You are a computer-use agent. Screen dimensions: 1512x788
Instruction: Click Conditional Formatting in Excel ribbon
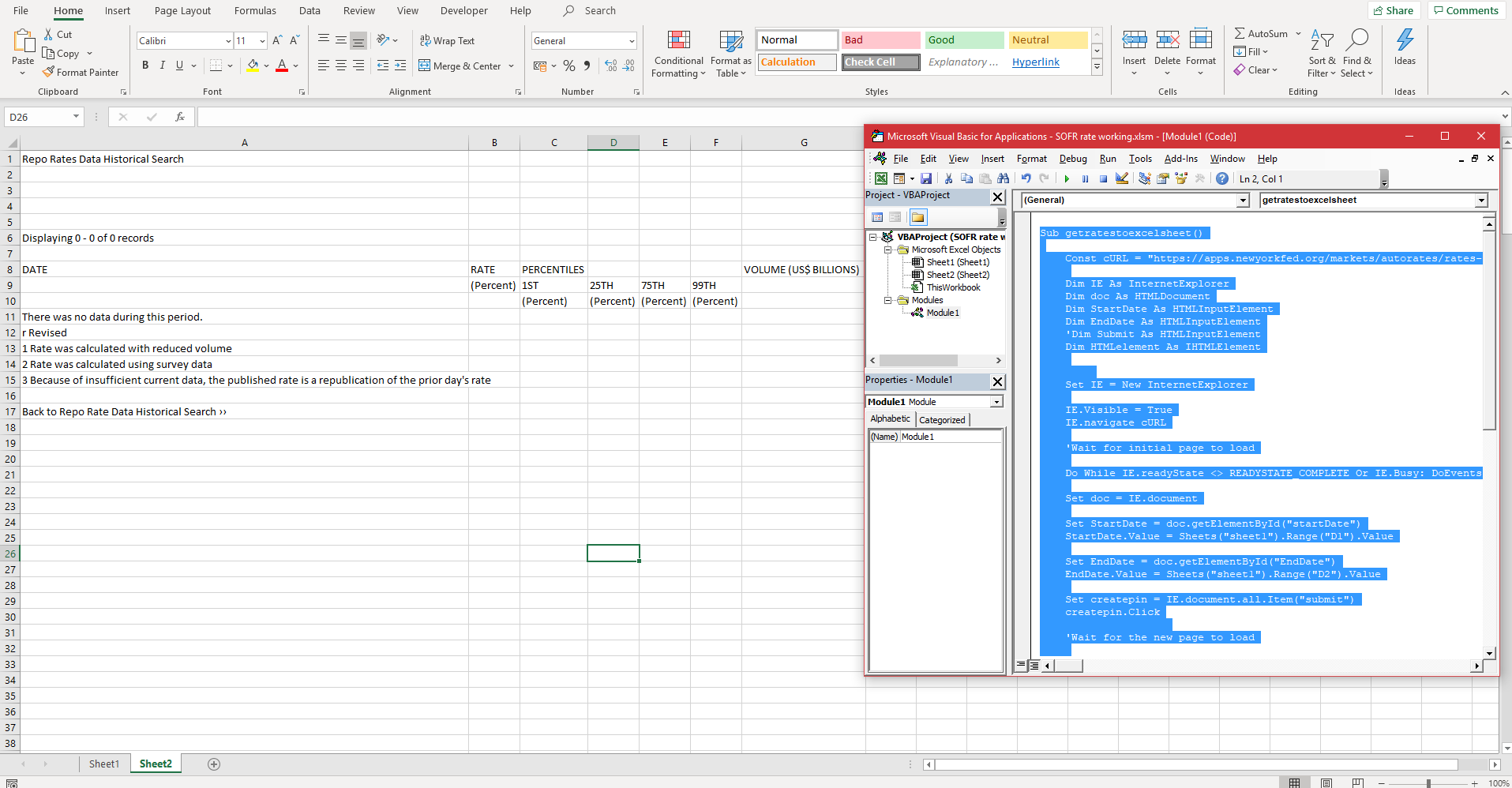point(678,54)
